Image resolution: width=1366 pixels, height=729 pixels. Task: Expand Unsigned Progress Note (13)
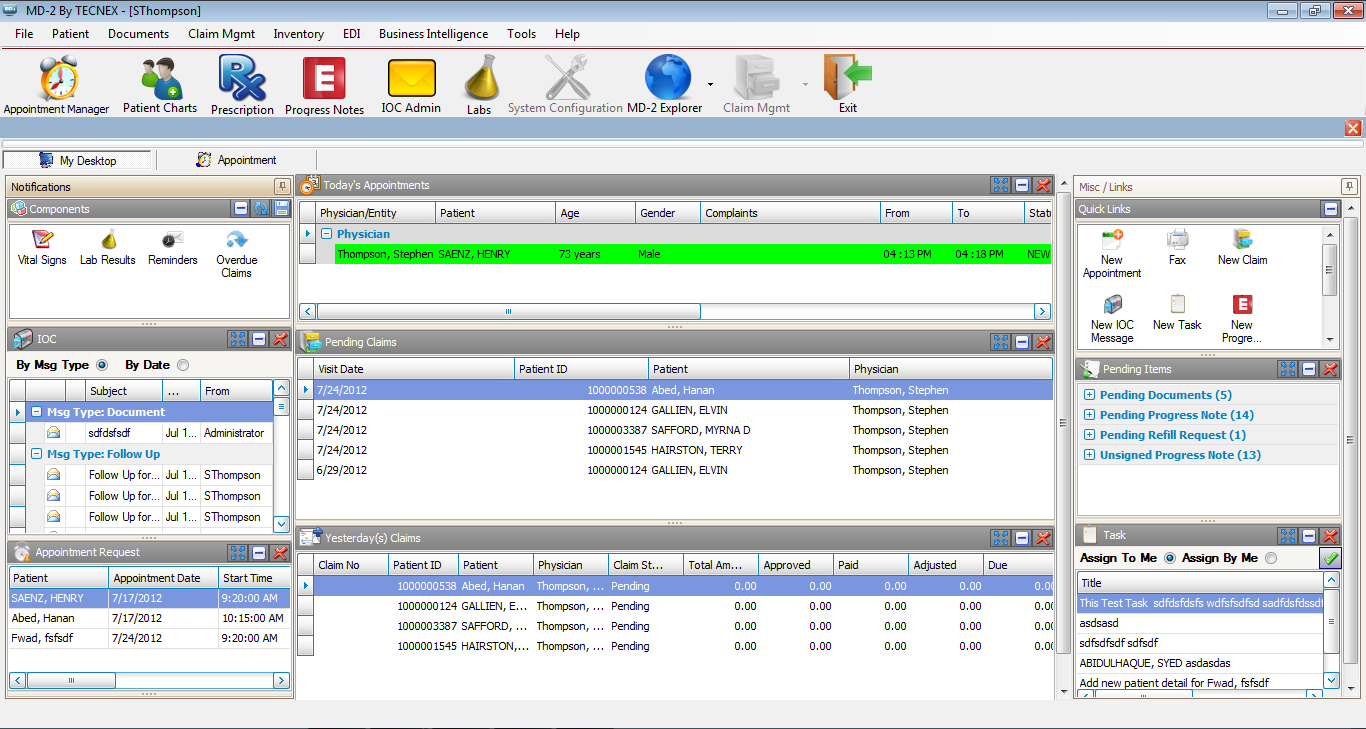pos(1090,455)
